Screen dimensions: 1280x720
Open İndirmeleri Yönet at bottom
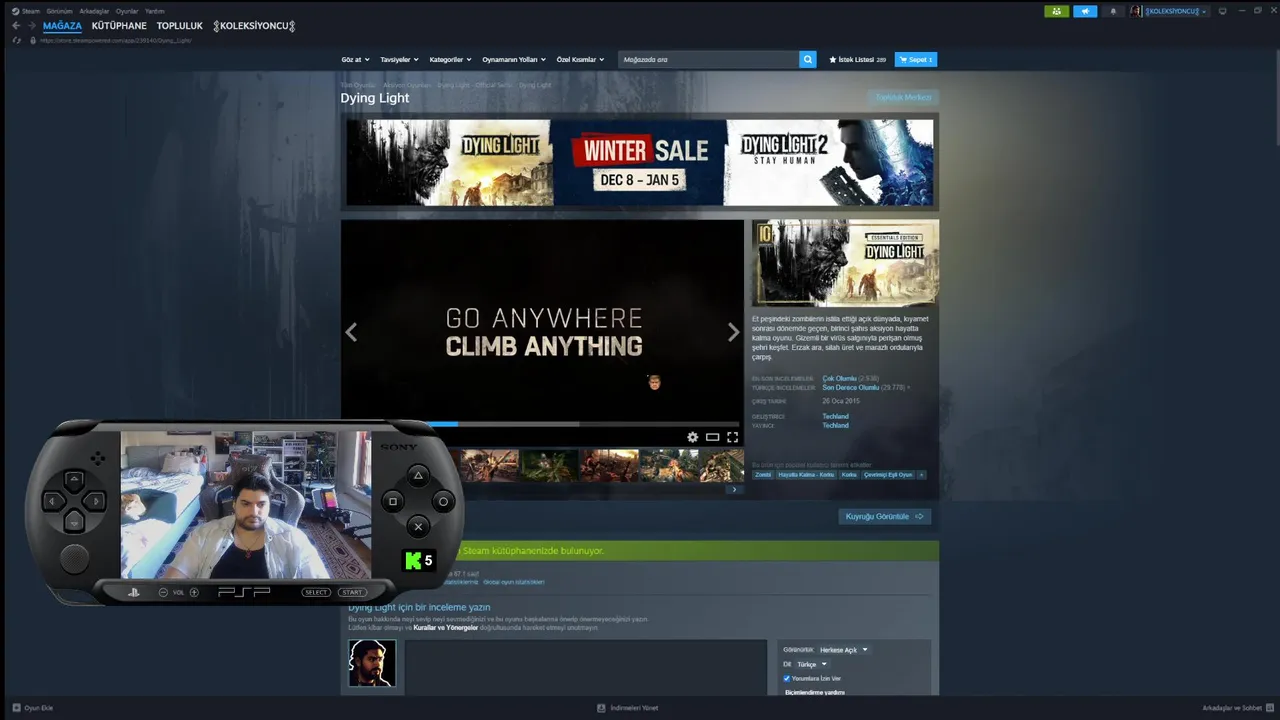coord(628,708)
